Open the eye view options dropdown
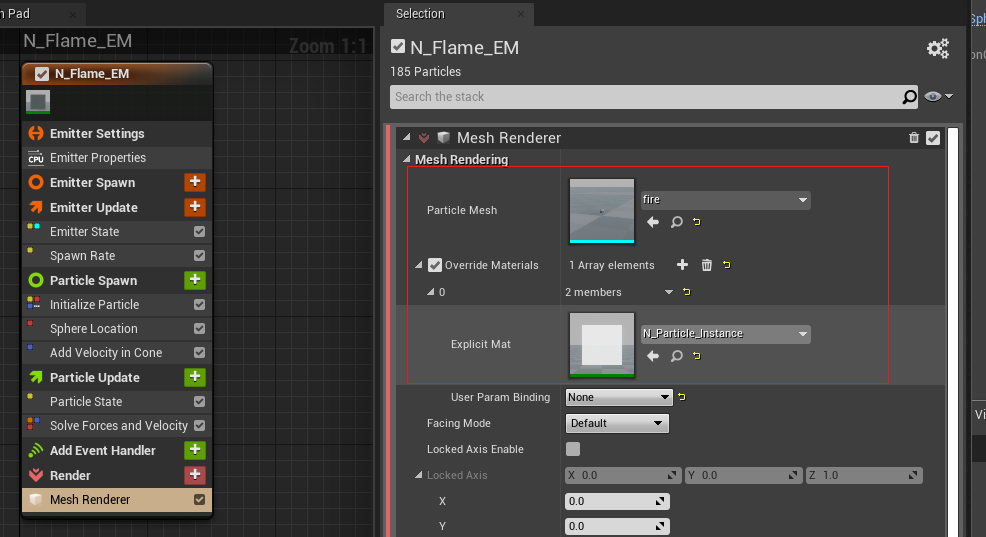Image resolution: width=986 pixels, height=537 pixels. (938, 96)
